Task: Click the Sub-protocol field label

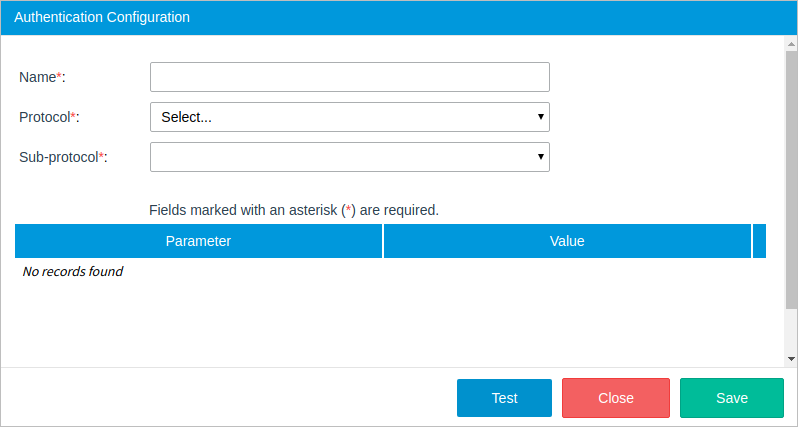Action: (x=63, y=157)
